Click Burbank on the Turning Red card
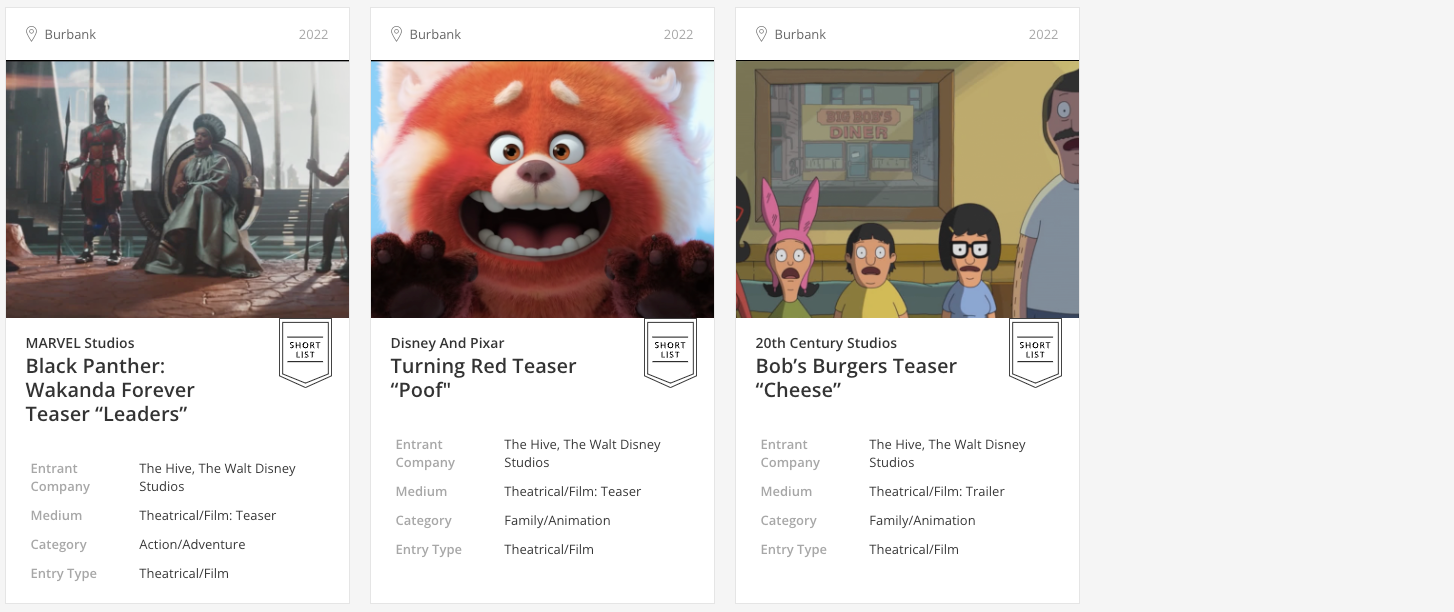This screenshot has height=612, width=1454. click(x=435, y=34)
